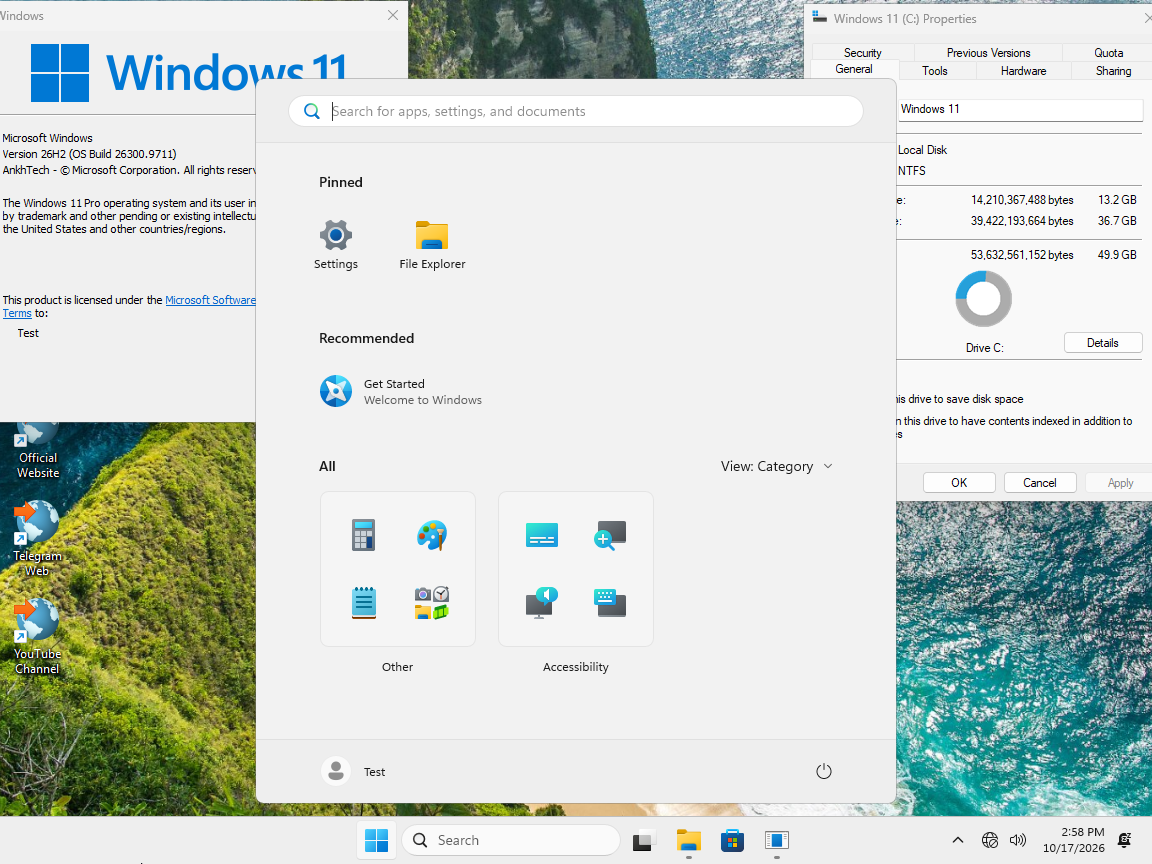Select the Accessibility category label

[x=575, y=667]
